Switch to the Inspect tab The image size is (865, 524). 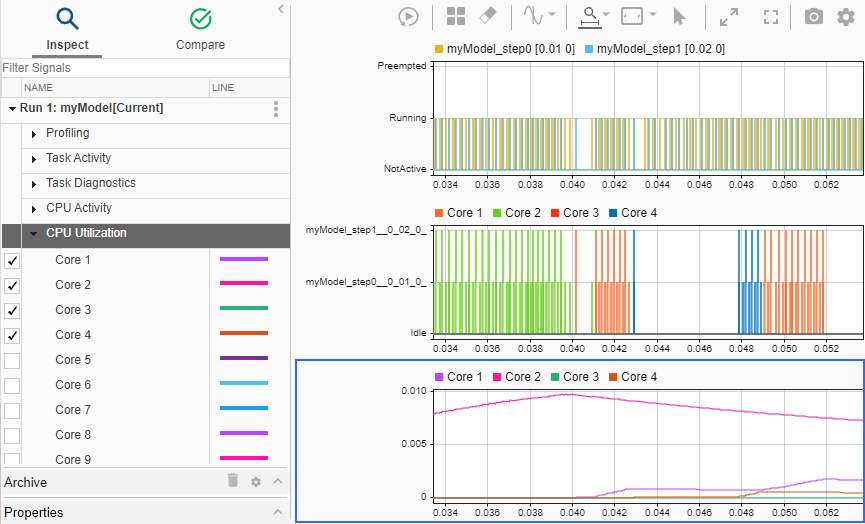pos(67,29)
